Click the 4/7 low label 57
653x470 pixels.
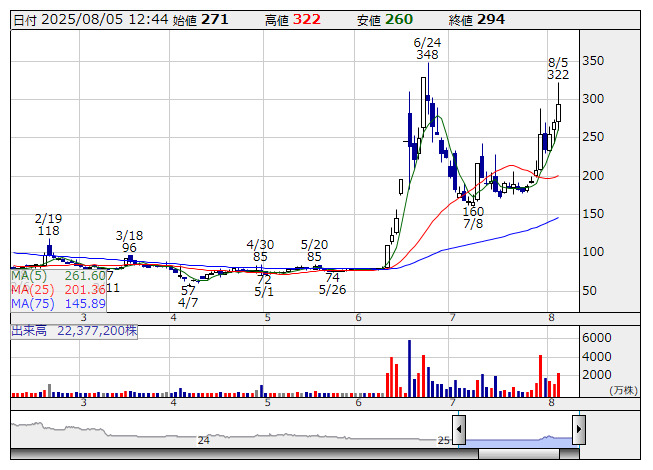(x=188, y=289)
